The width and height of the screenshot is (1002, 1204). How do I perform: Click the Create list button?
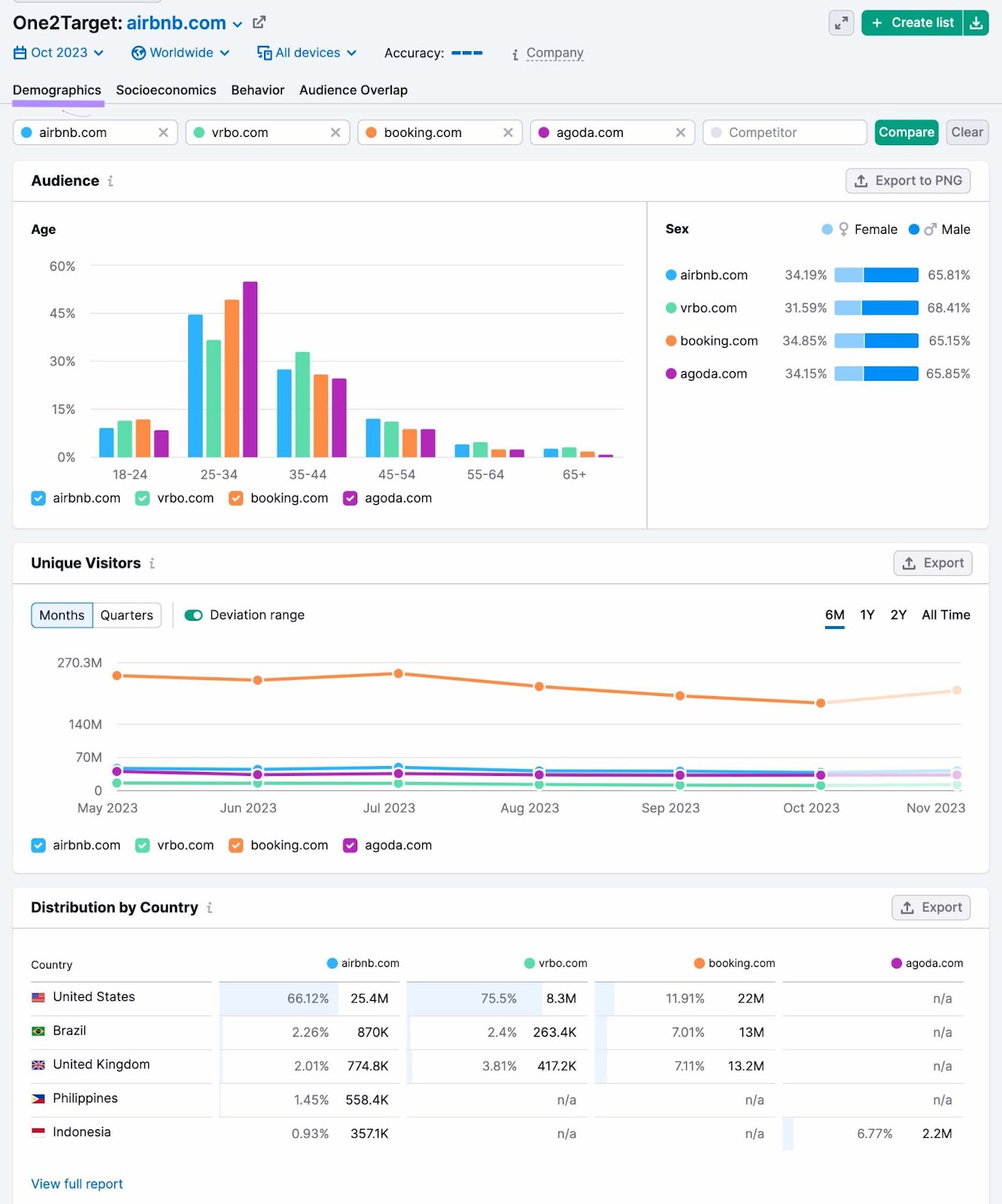click(912, 23)
